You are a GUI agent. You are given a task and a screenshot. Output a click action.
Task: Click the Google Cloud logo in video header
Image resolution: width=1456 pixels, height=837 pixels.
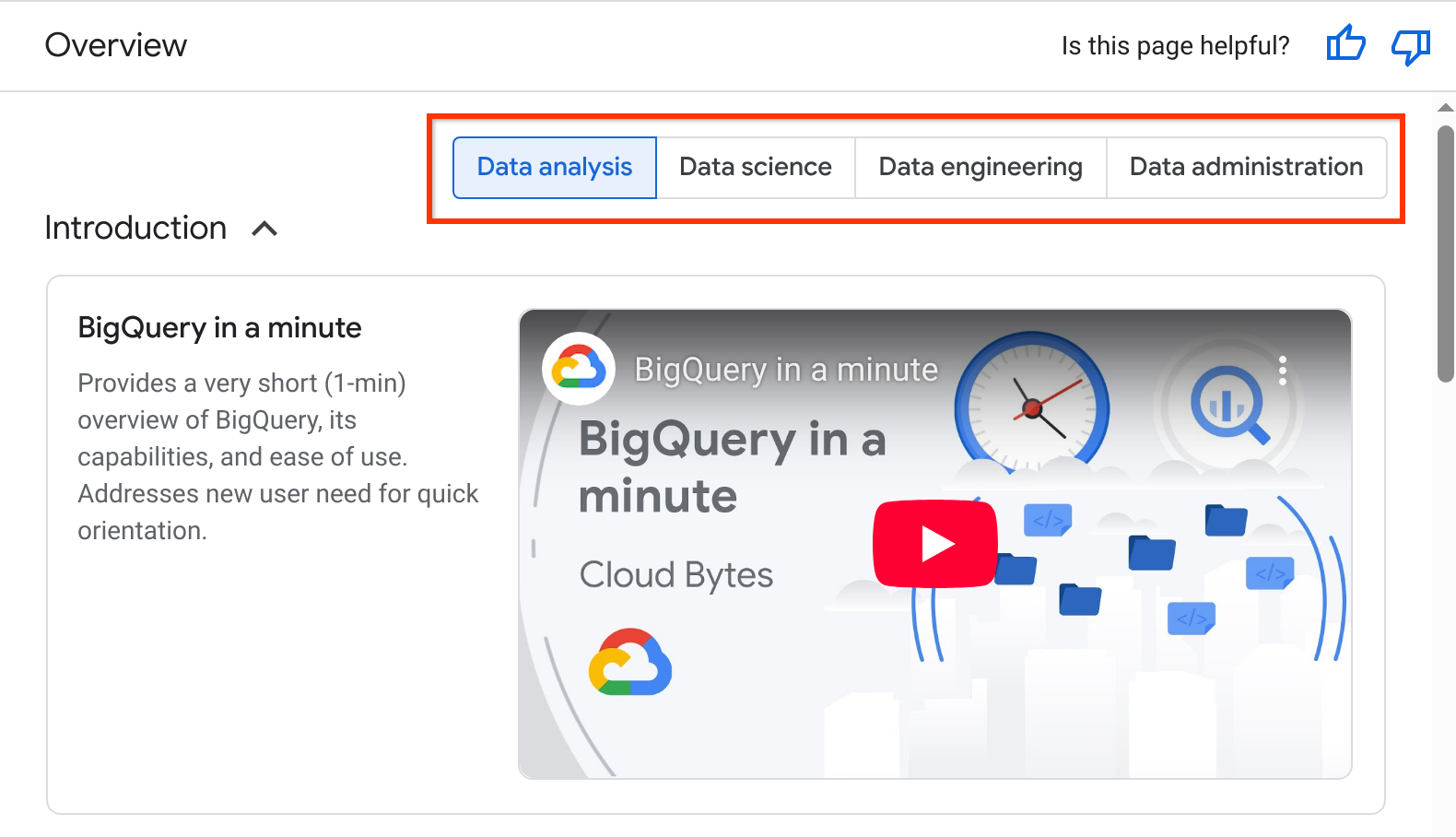click(578, 368)
